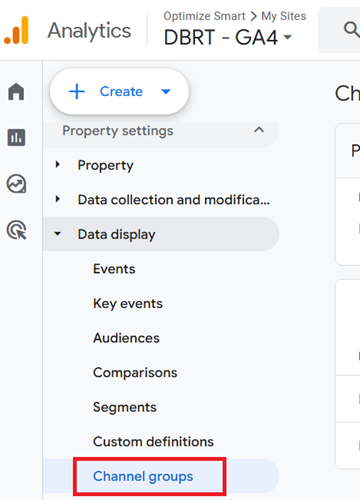
Task: Open the Segments page
Action: click(x=125, y=407)
